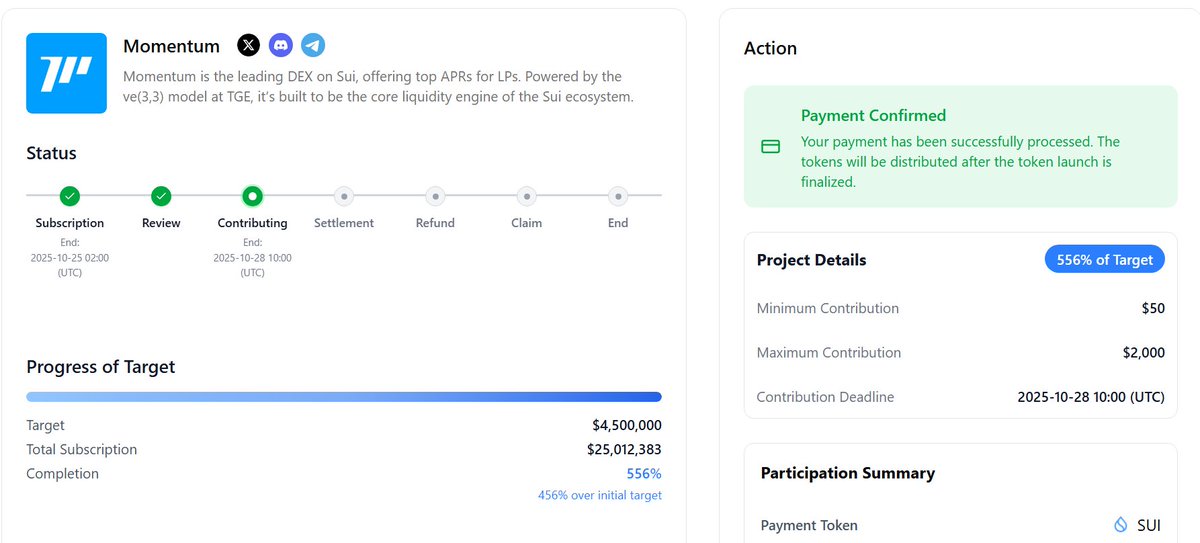This screenshot has width=1200, height=543.
Task: Click the Participation Summary heading
Action: pyautogui.click(x=848, y=473)
